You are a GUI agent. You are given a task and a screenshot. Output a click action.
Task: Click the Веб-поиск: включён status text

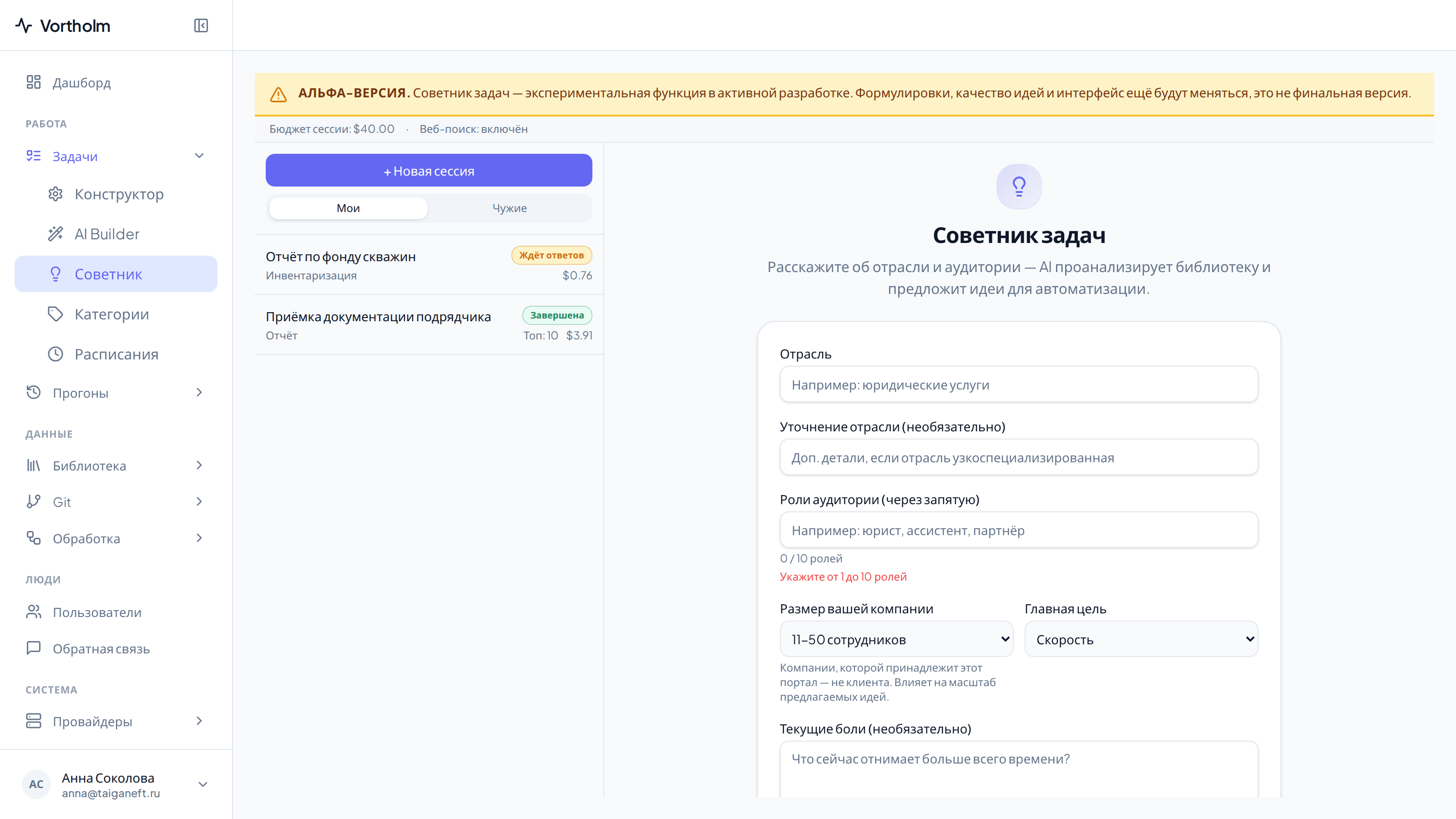coord(474,129)
